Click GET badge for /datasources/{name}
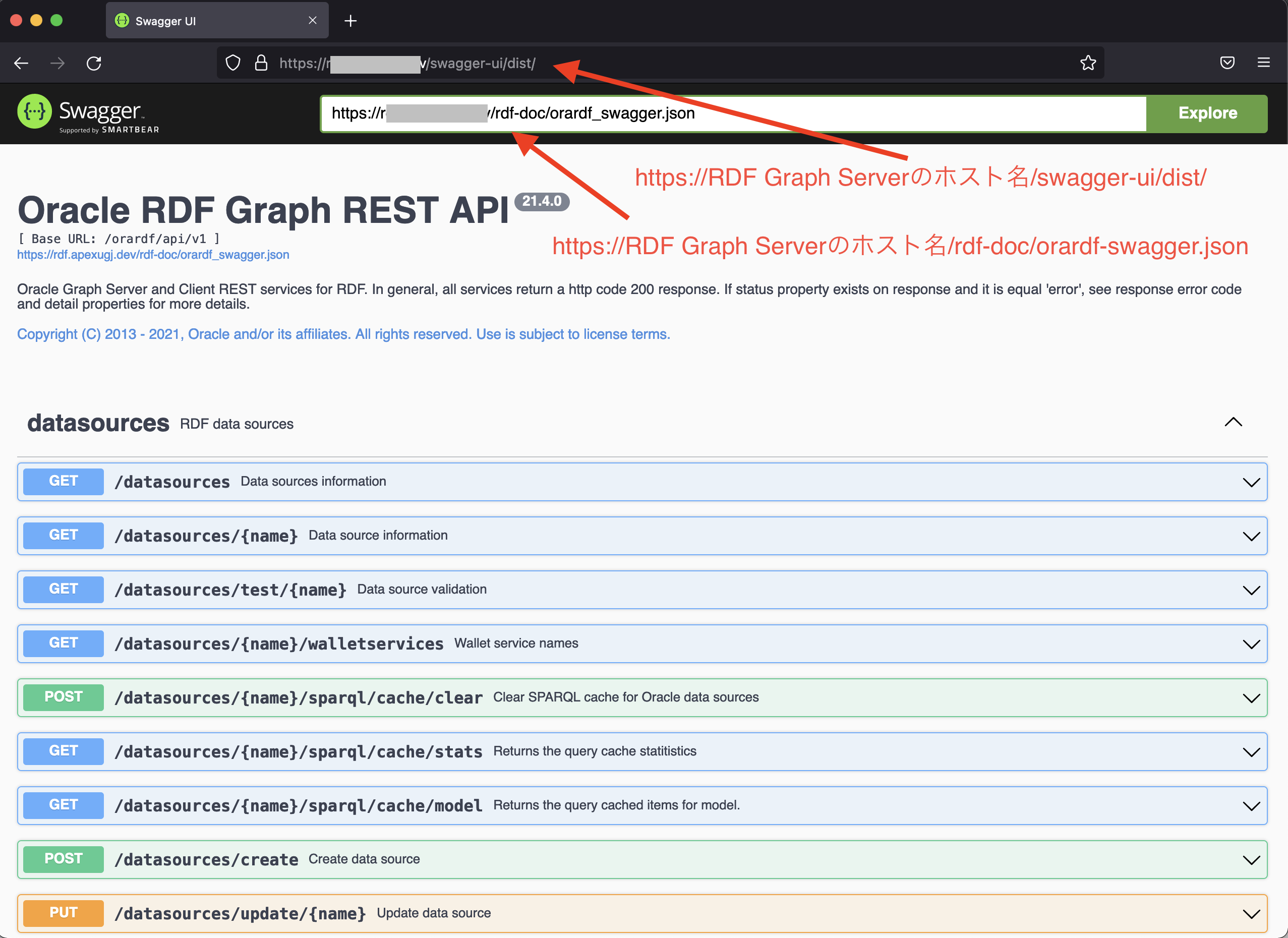 click(64, 536)
